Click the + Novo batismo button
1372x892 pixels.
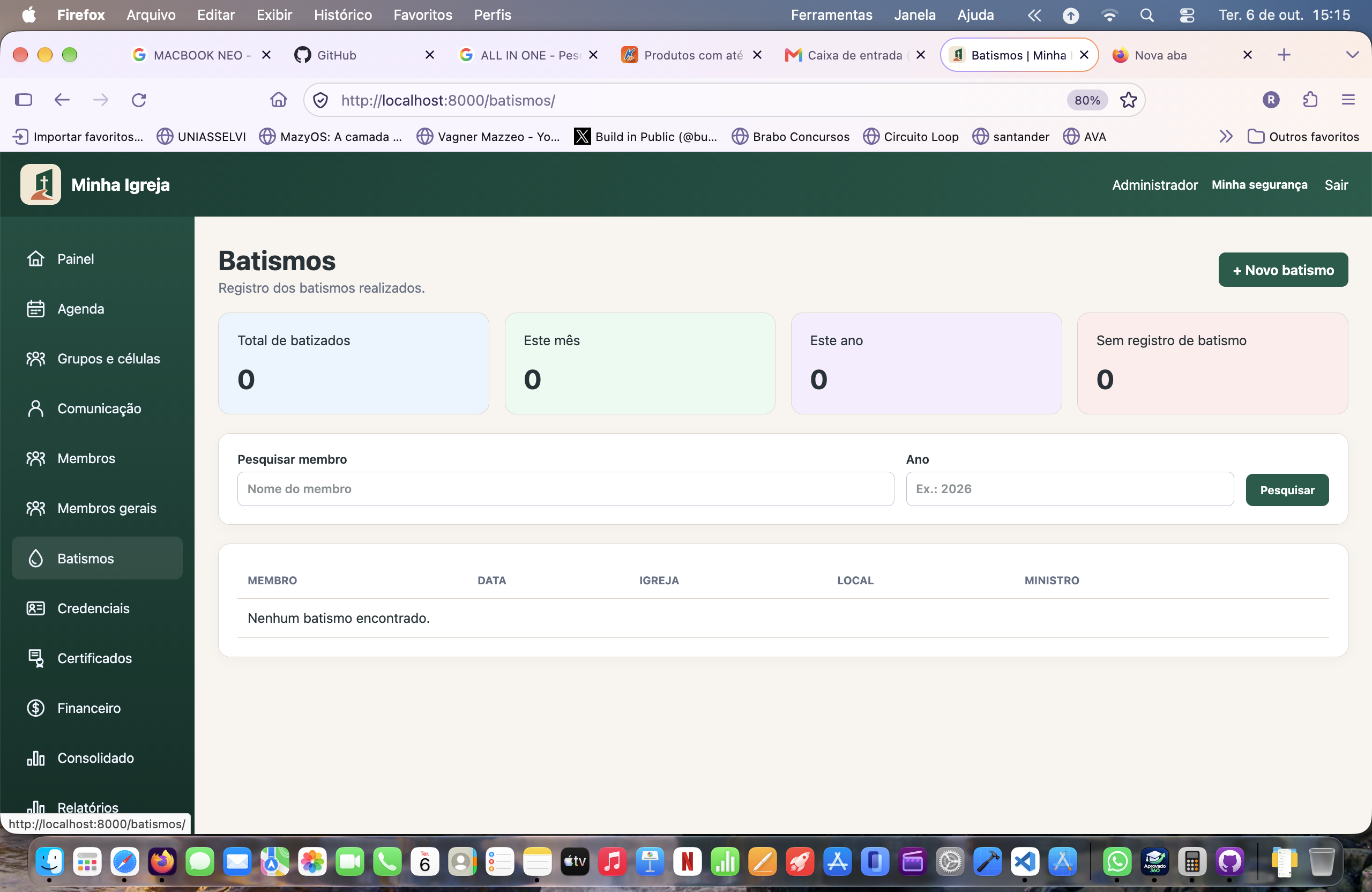tap(1282, 270)
